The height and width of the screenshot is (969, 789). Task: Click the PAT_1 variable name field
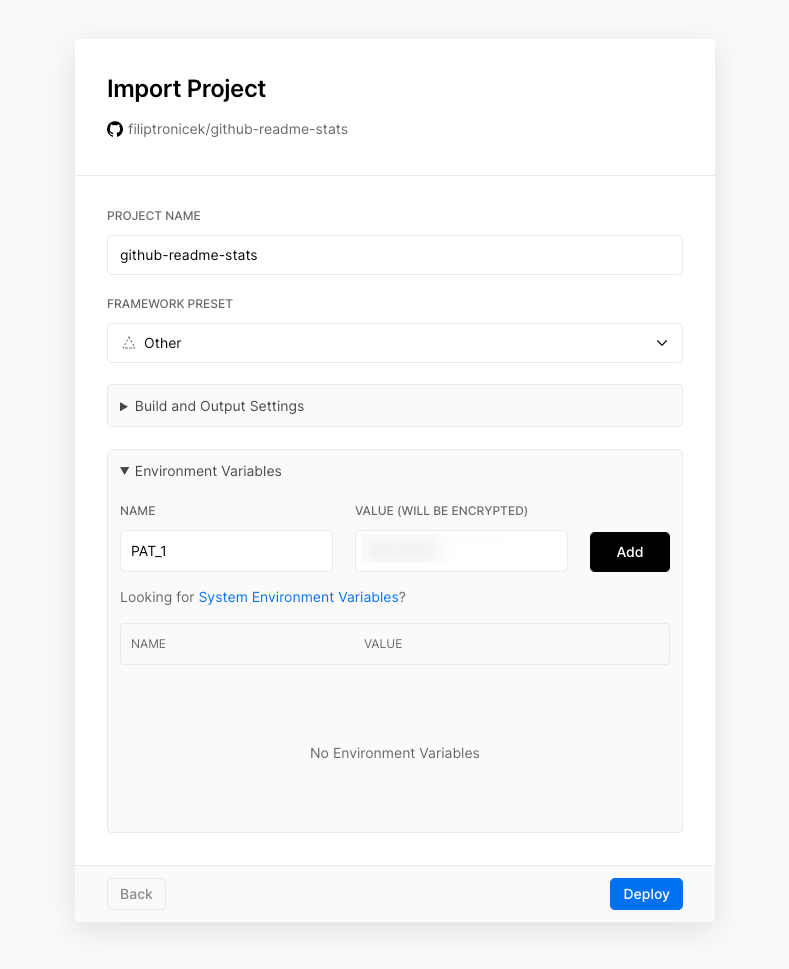point(226,551)
